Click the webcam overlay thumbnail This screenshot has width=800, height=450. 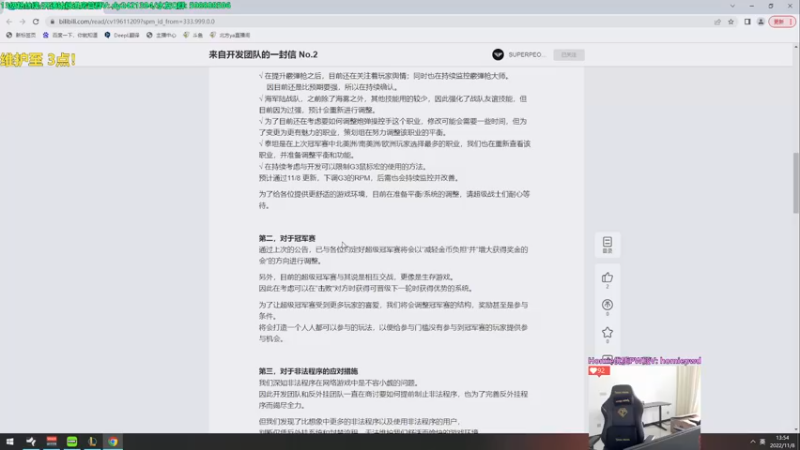pyautogui.click(x=644, y=407)
